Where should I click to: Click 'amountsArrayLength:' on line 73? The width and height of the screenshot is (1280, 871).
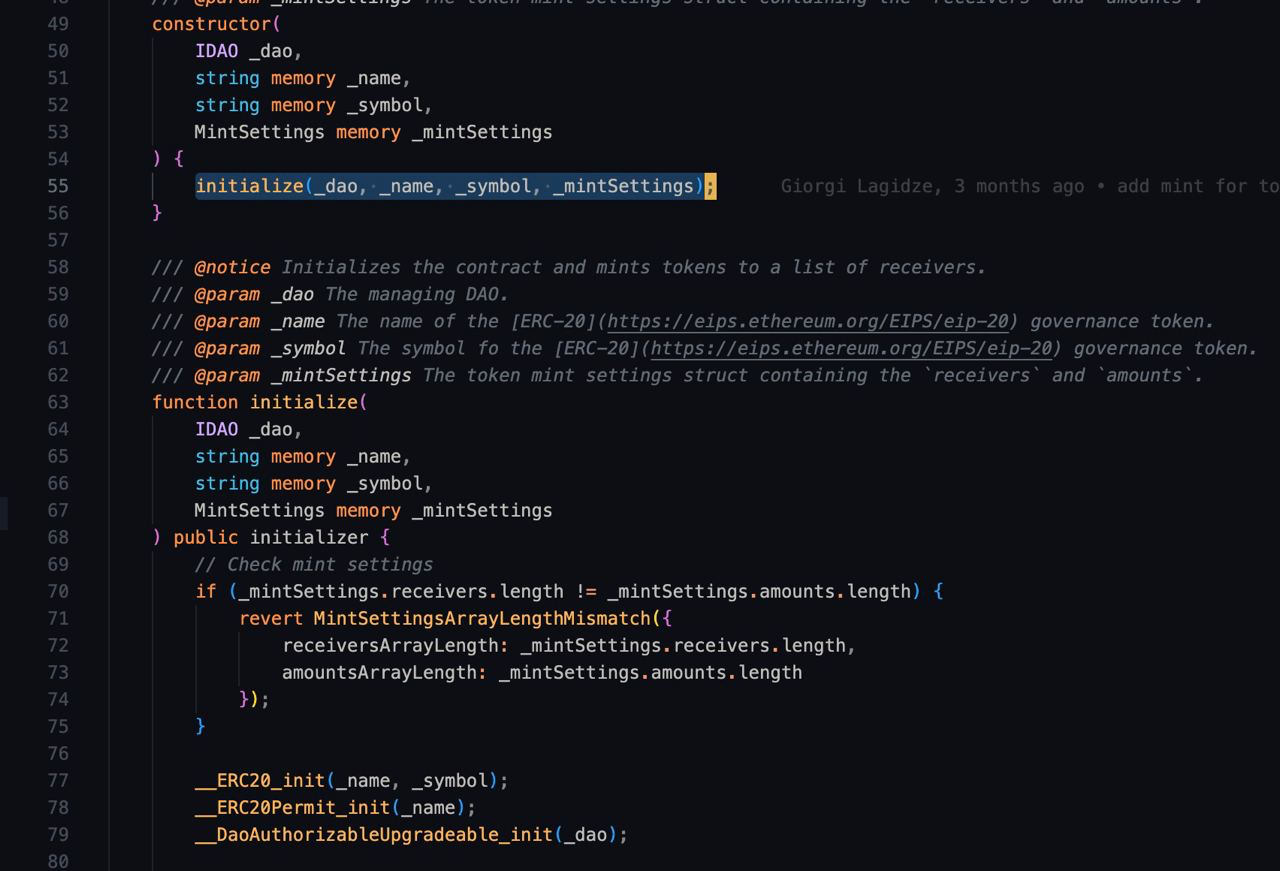[384, 672]
